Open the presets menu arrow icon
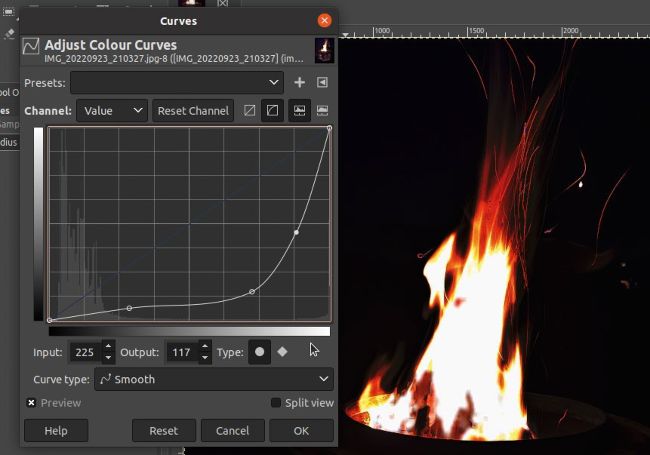 [322, 82]
